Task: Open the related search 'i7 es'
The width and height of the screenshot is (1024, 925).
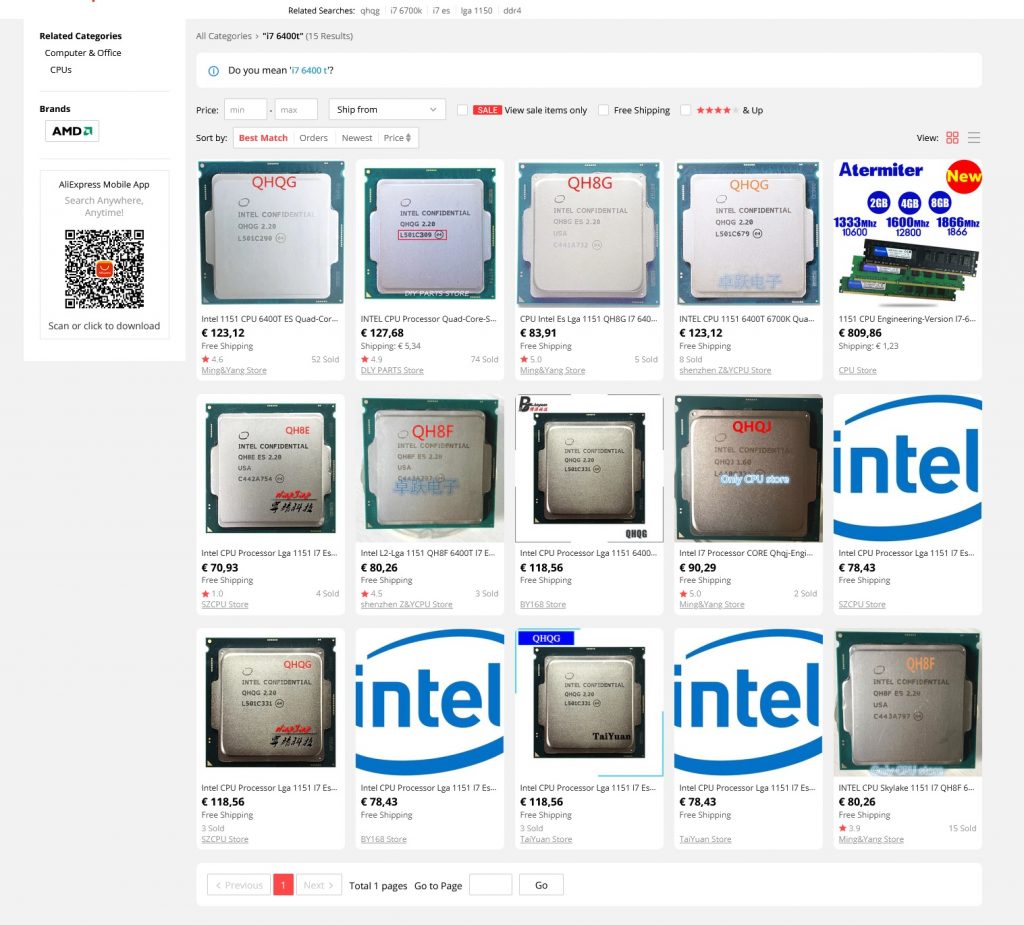Action: 441,10
